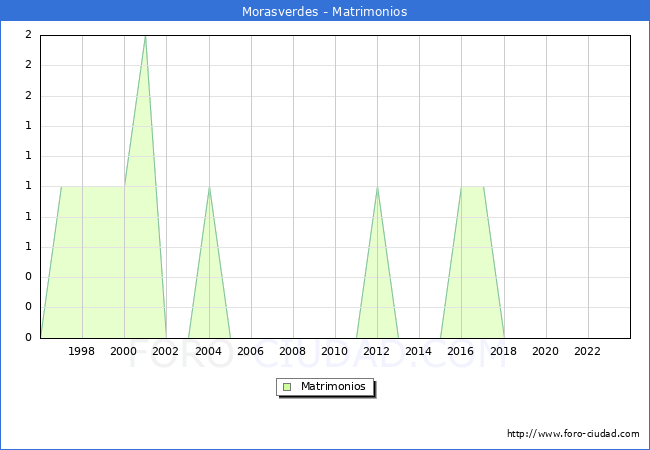Click the 2004 x-axis label
This screenshot has width=650, height=450.
click(208, 351)
